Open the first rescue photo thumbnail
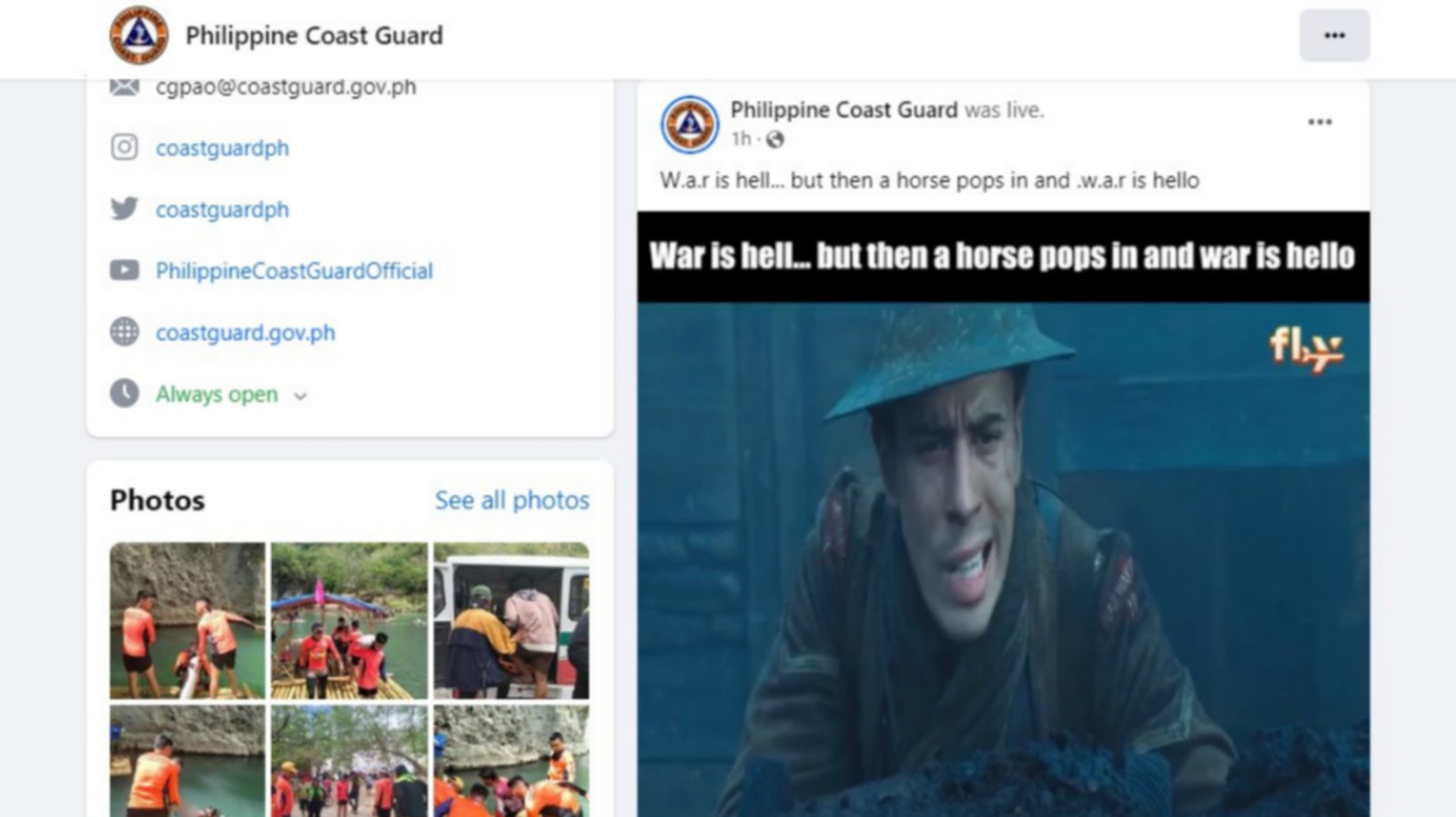 tap(187, 620)
